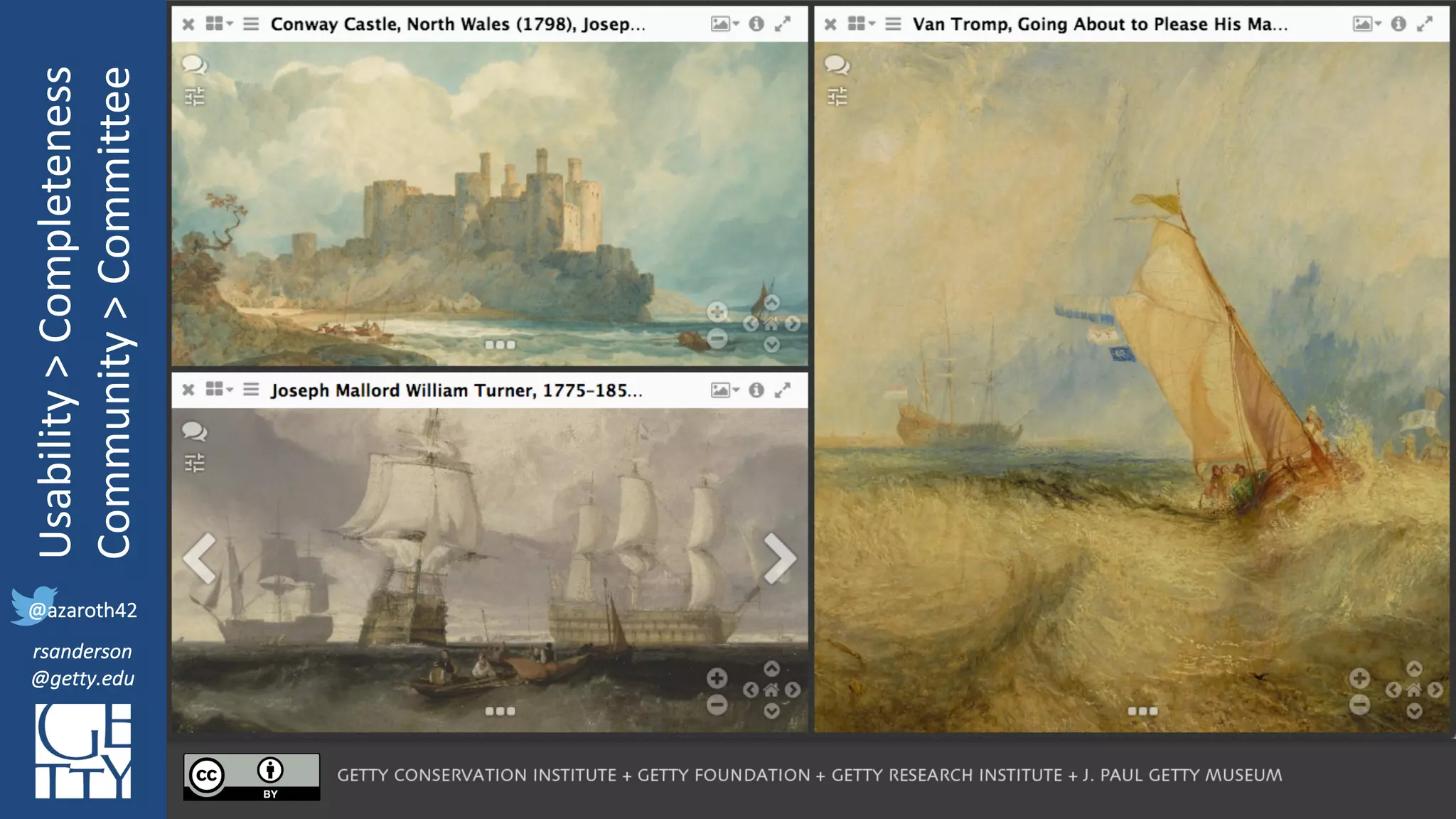Viewport: 1456px width, 819px height.
Task: Toggle fullscreen on Conway Castle window
Action: [x=783, y=24]
